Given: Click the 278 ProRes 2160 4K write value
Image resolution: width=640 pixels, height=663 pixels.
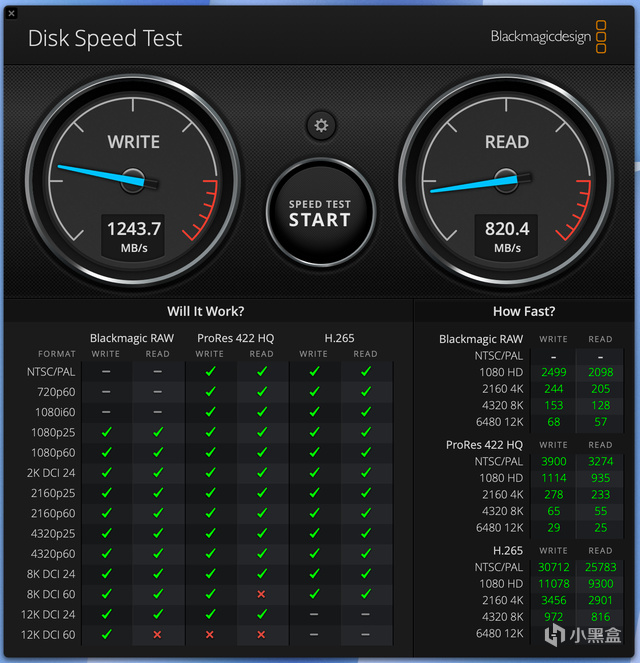Looking at the screenshot, I should tap(554, 494).
